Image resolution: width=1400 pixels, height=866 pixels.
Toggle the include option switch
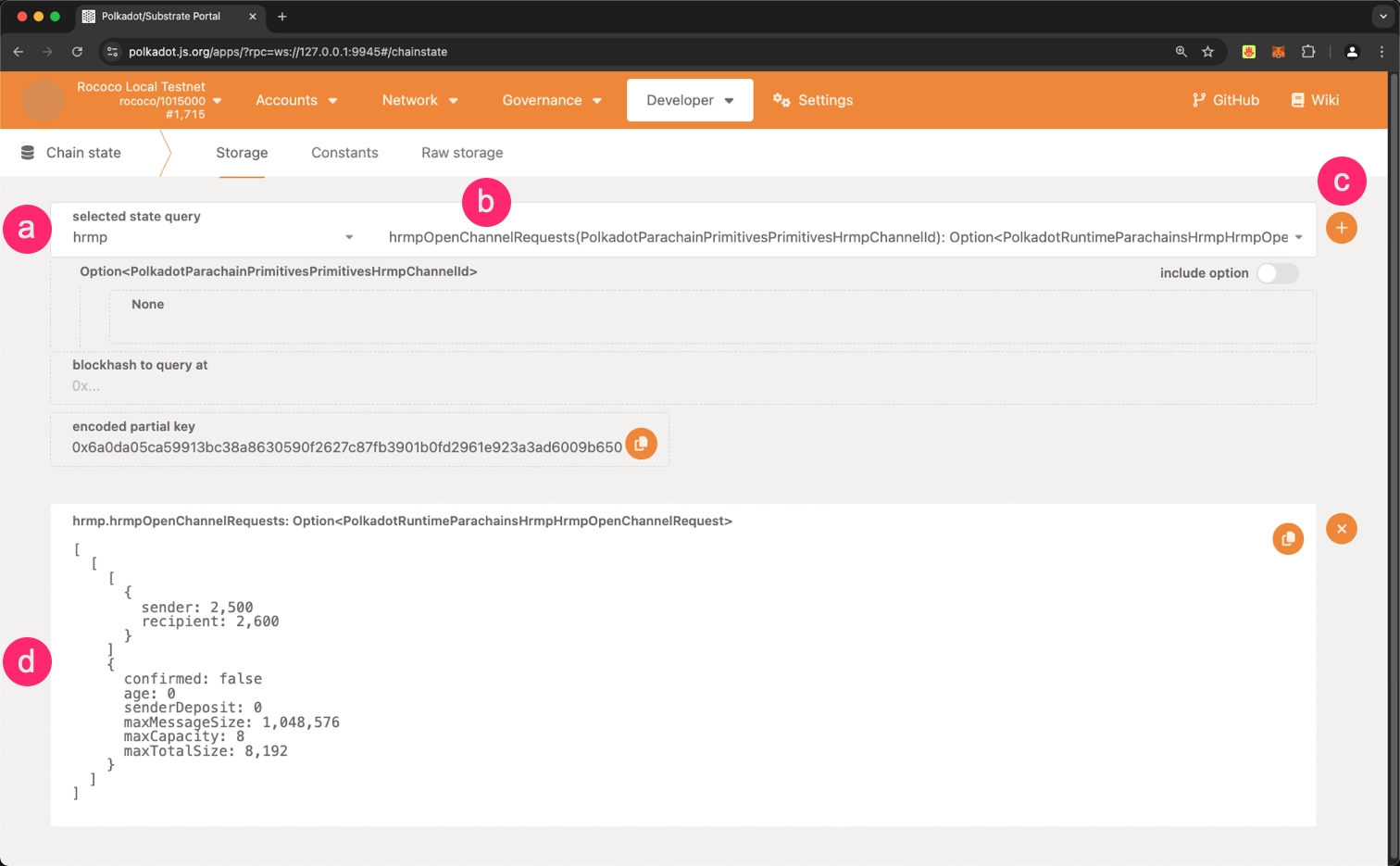coord(1277,273)
